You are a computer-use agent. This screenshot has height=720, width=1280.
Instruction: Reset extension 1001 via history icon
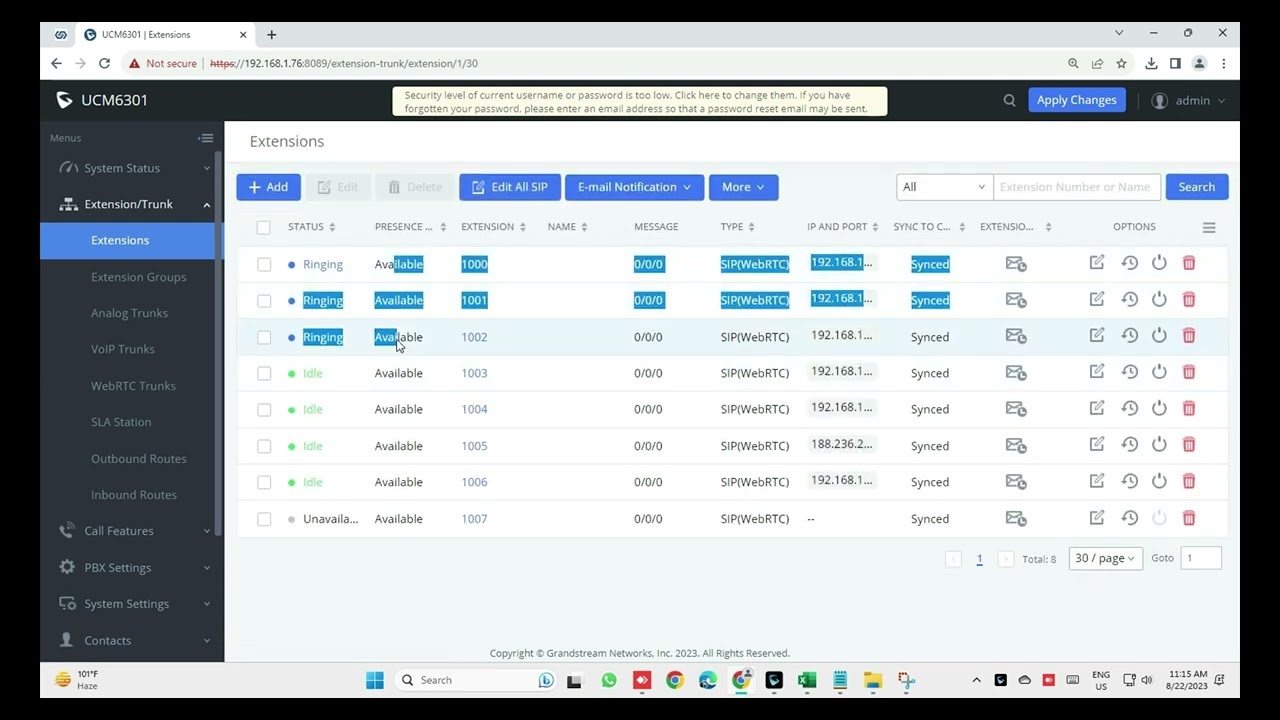tap(1129, 300)
